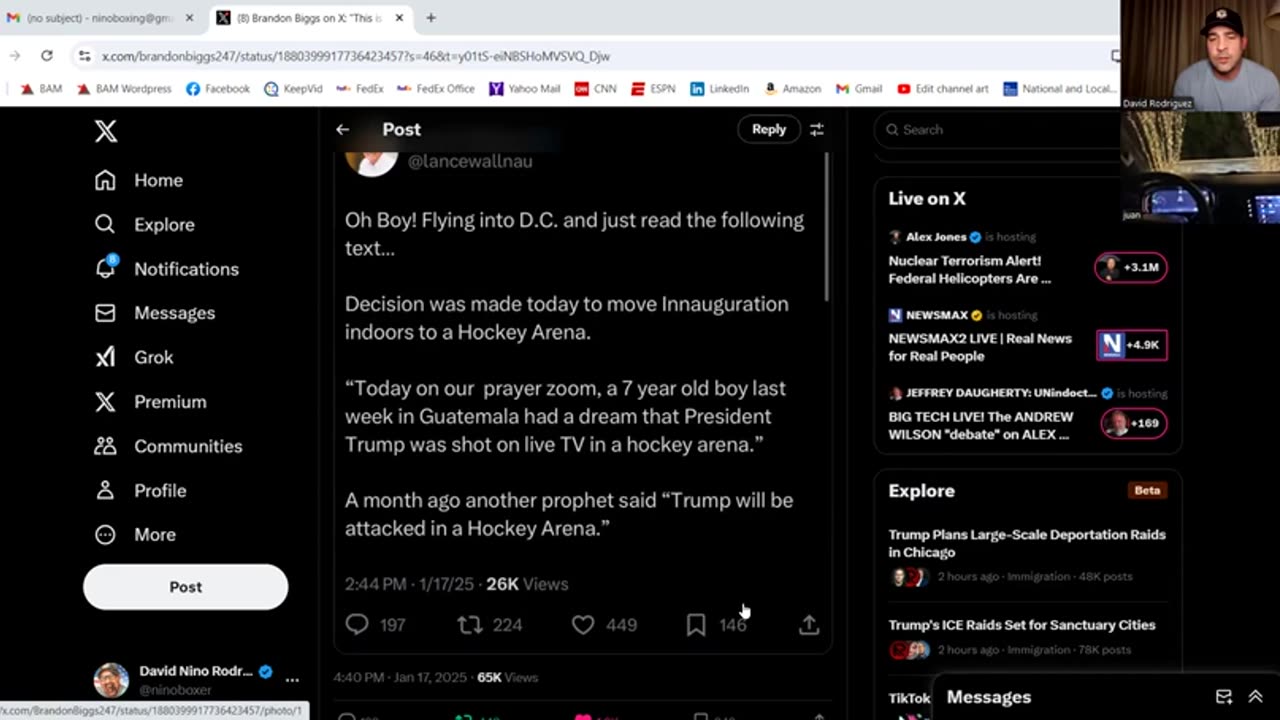Screen dimensions: 1280x720
Task: Click the white Post button
Action: coord(185,587)
